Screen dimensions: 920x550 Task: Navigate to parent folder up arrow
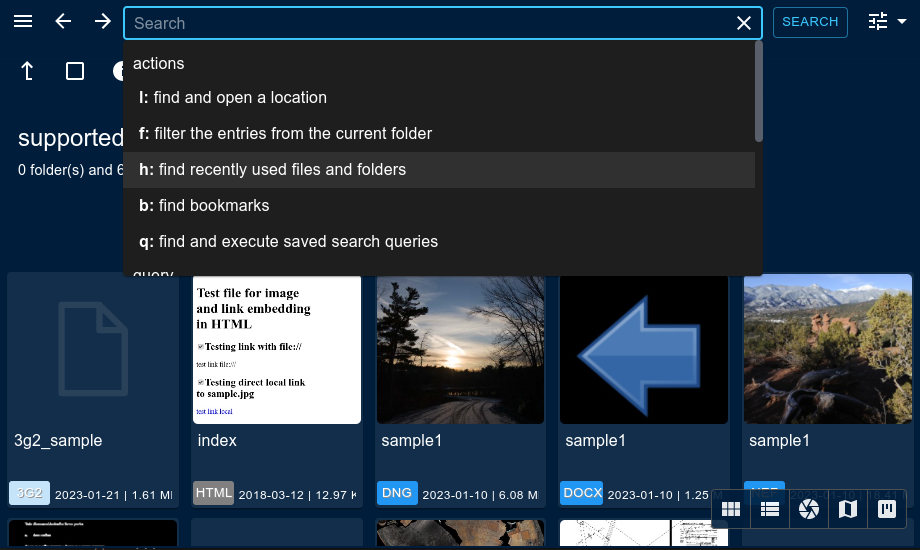pos(27,71)
